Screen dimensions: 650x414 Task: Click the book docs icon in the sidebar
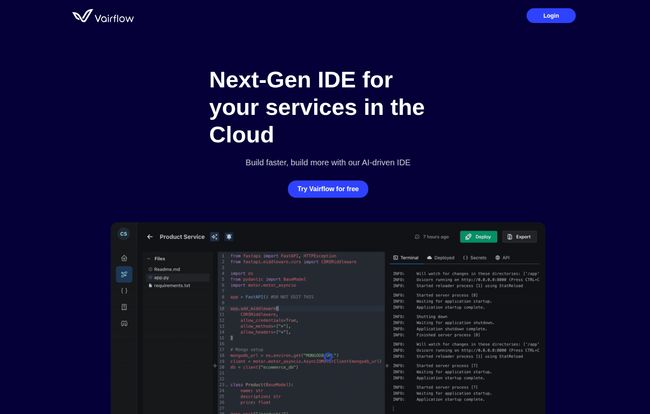coord(124,306)
